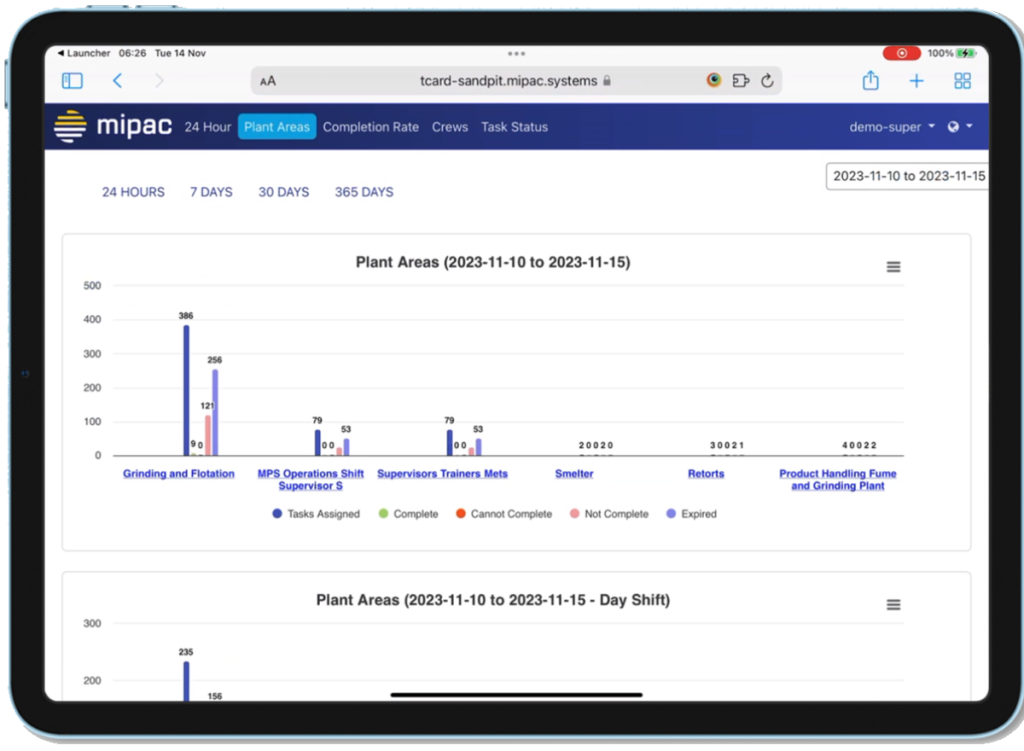Open the browser sidebar panel icon
Screen dimensions: 1024x751
click(x=71, y=80)
